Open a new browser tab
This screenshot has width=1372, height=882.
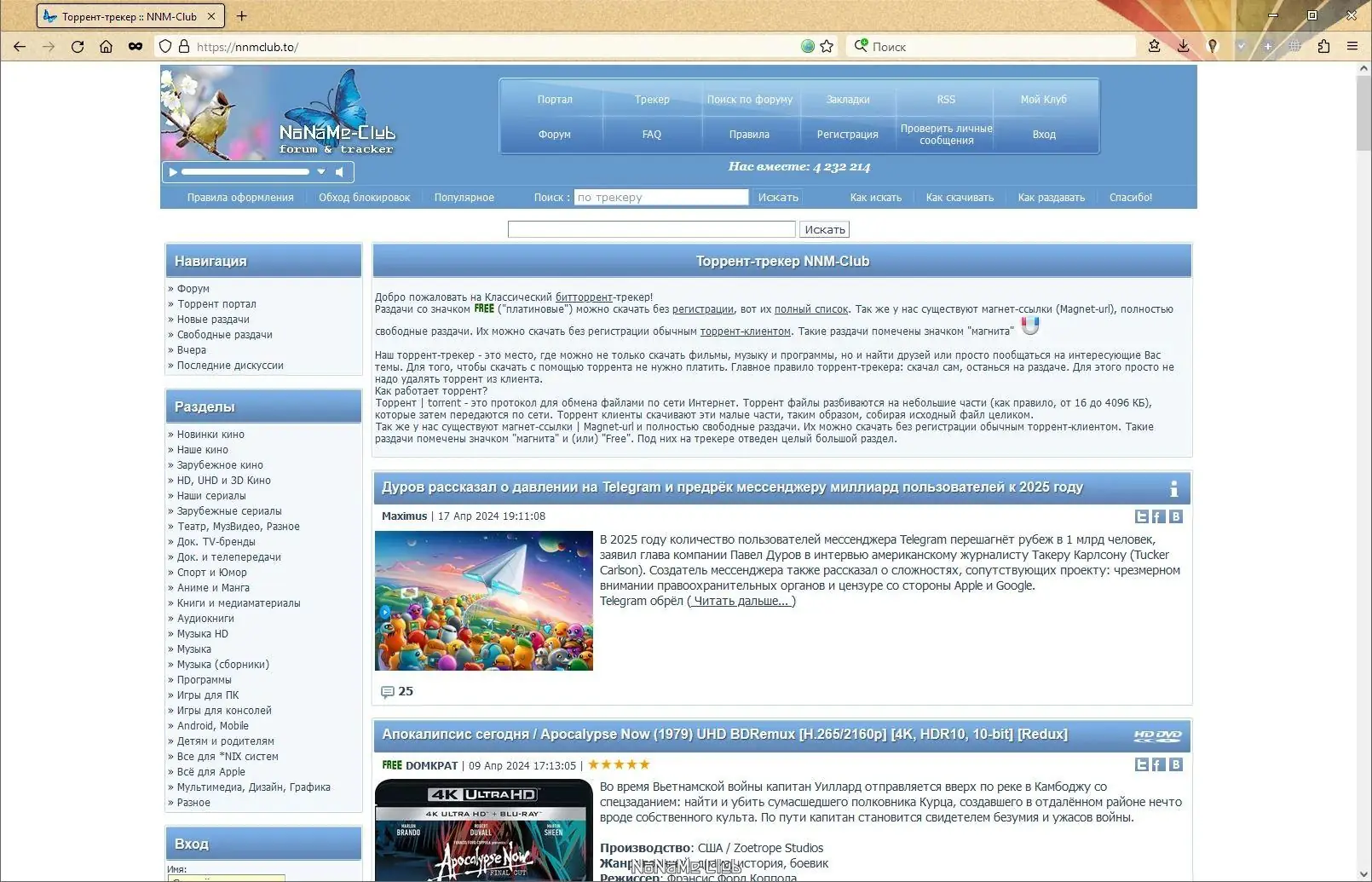(242, 16)
